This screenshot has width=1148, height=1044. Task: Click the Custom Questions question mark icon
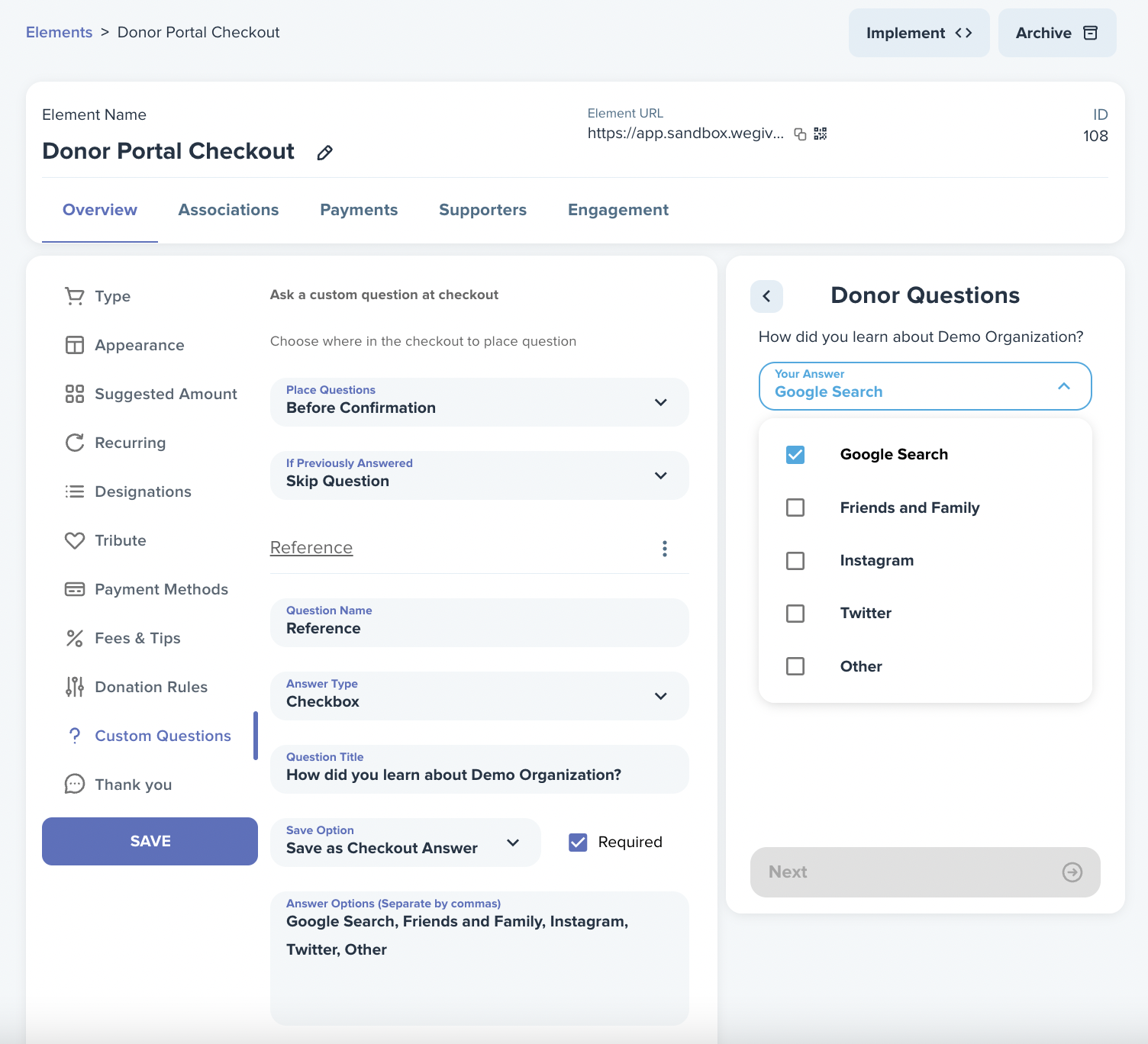pos(74,736)
